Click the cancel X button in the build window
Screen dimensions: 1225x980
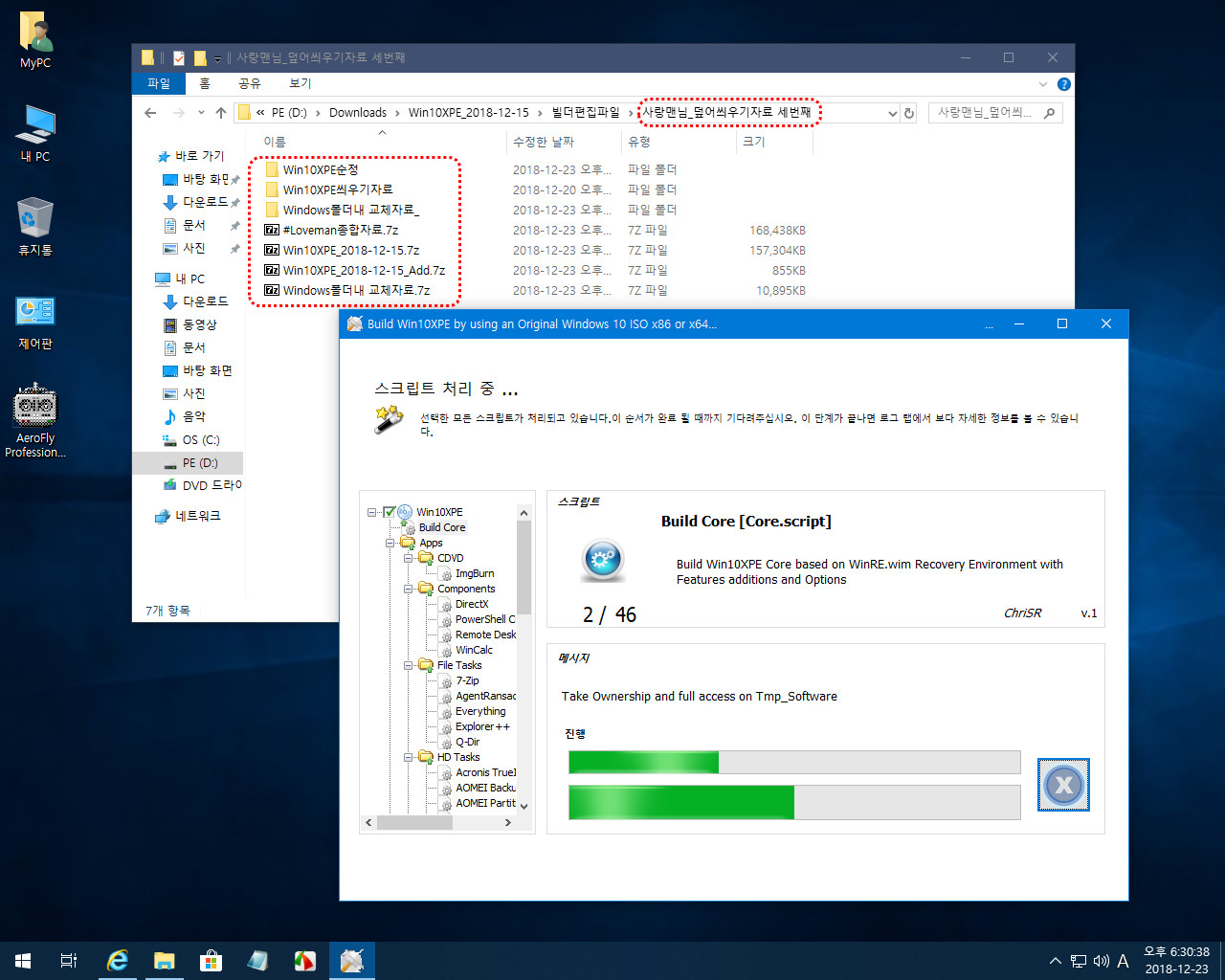[x=1063, y=785]
